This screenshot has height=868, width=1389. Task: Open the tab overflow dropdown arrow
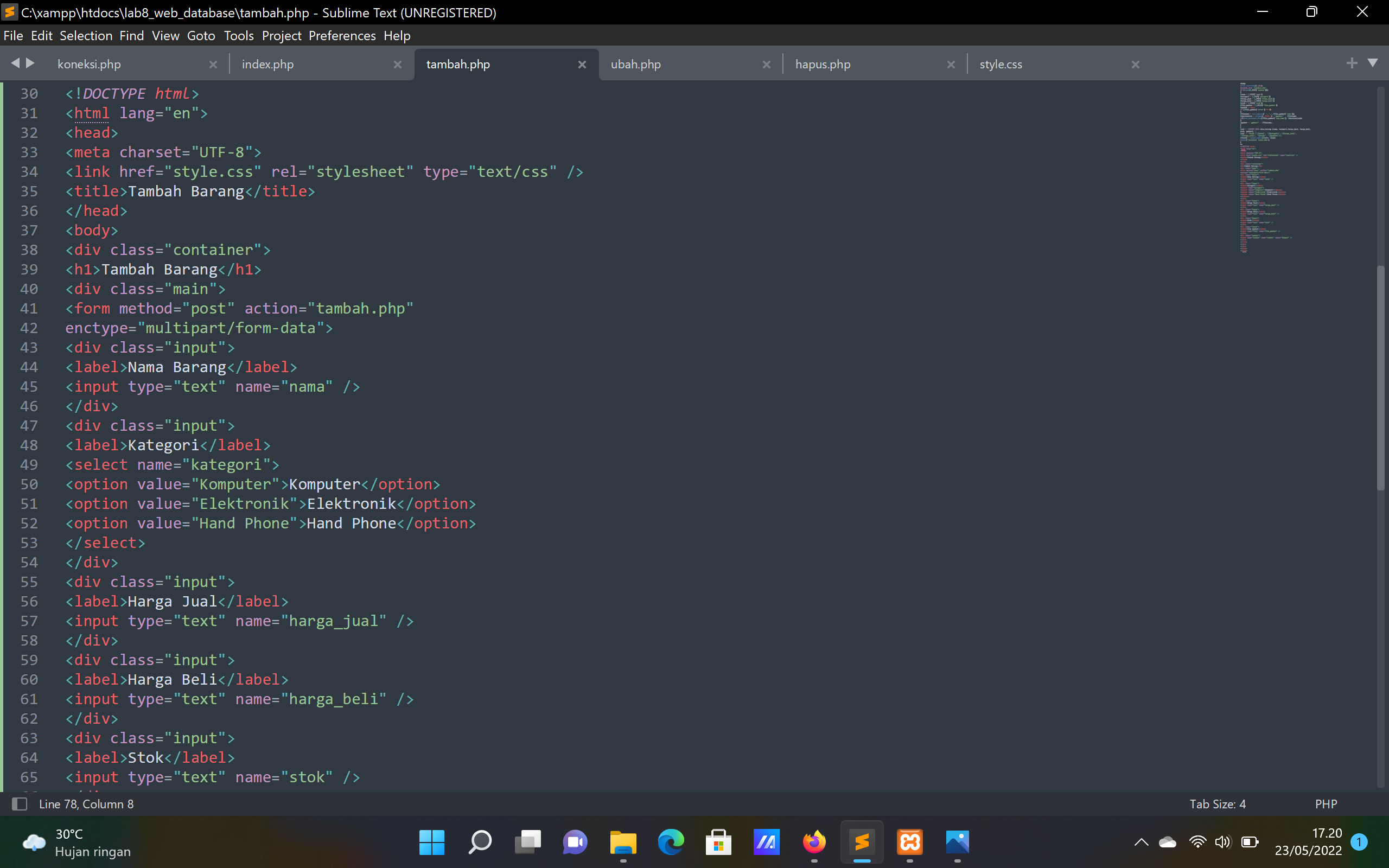(x=1373, y=63)
